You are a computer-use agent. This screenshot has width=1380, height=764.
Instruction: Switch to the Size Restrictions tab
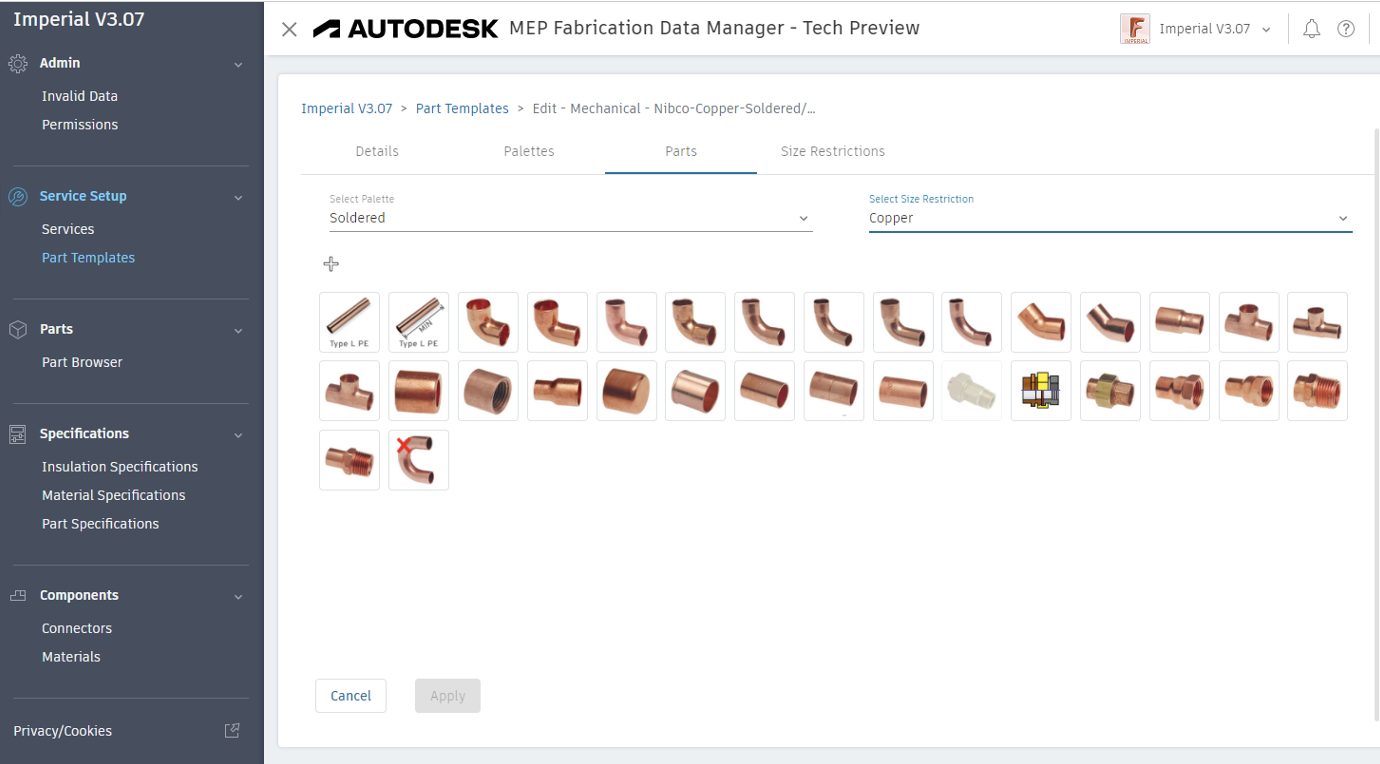tap(833, 151)
